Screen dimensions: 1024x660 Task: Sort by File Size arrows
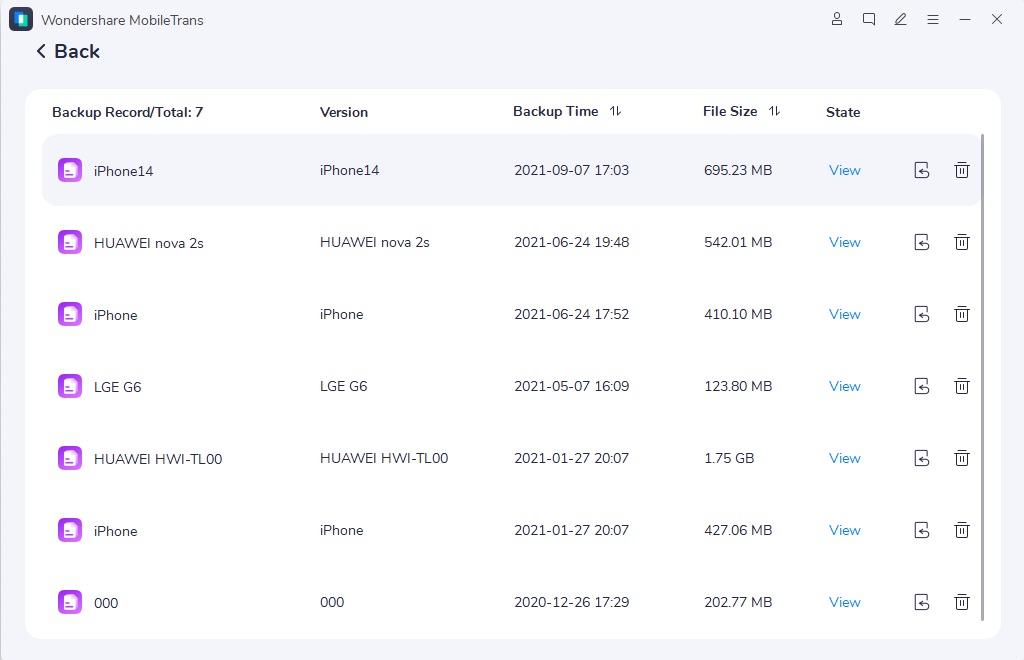pyautogui.click(x=774, y=111)
